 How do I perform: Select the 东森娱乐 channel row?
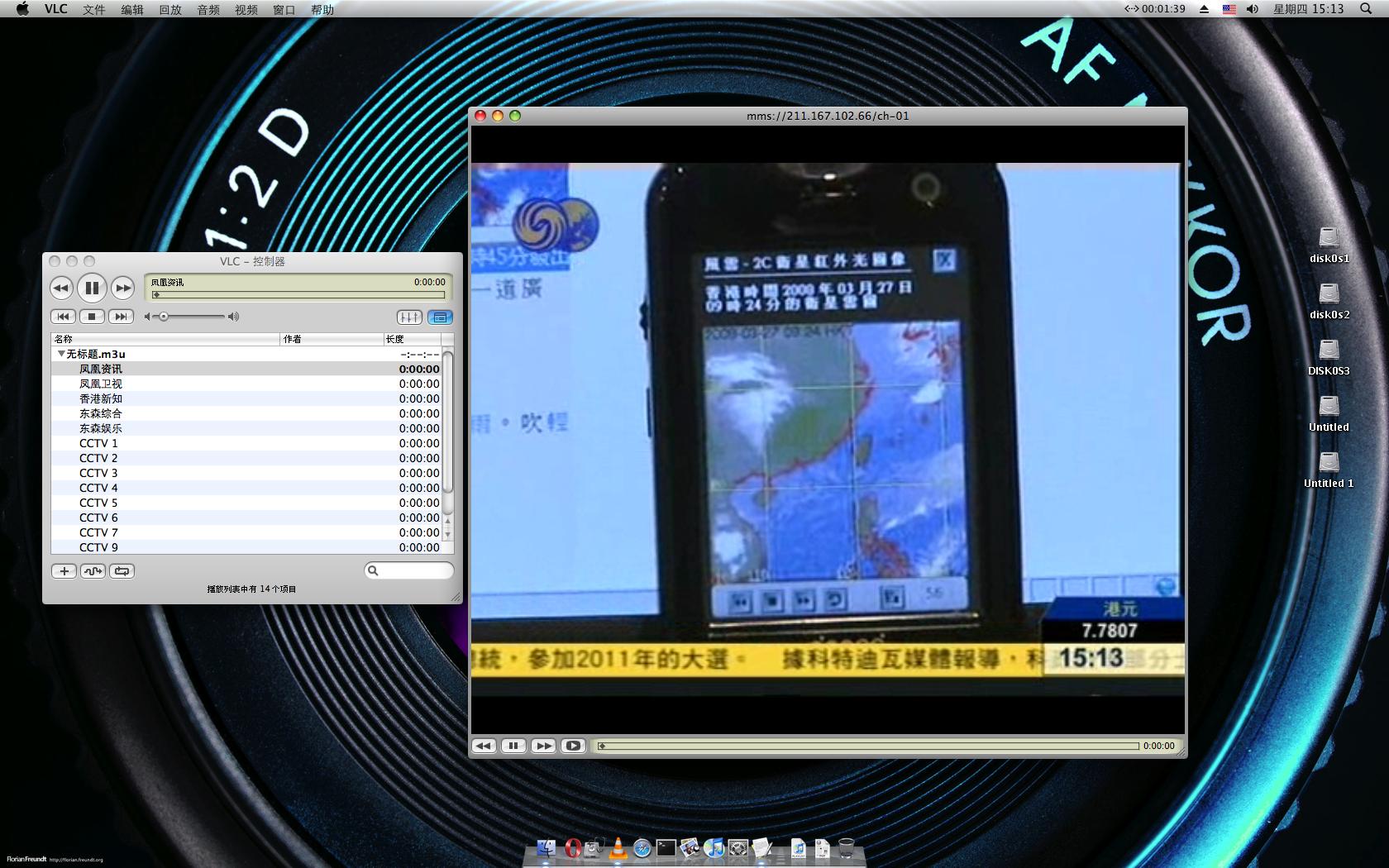tap(246, 428)
